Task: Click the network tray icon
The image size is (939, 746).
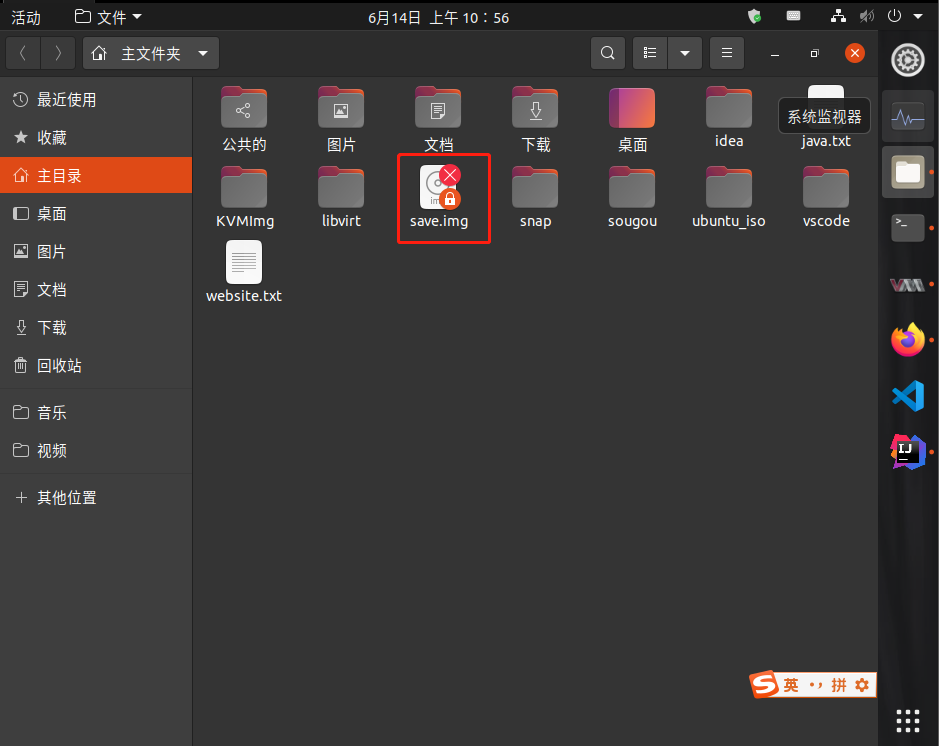Action: point(838,16)
